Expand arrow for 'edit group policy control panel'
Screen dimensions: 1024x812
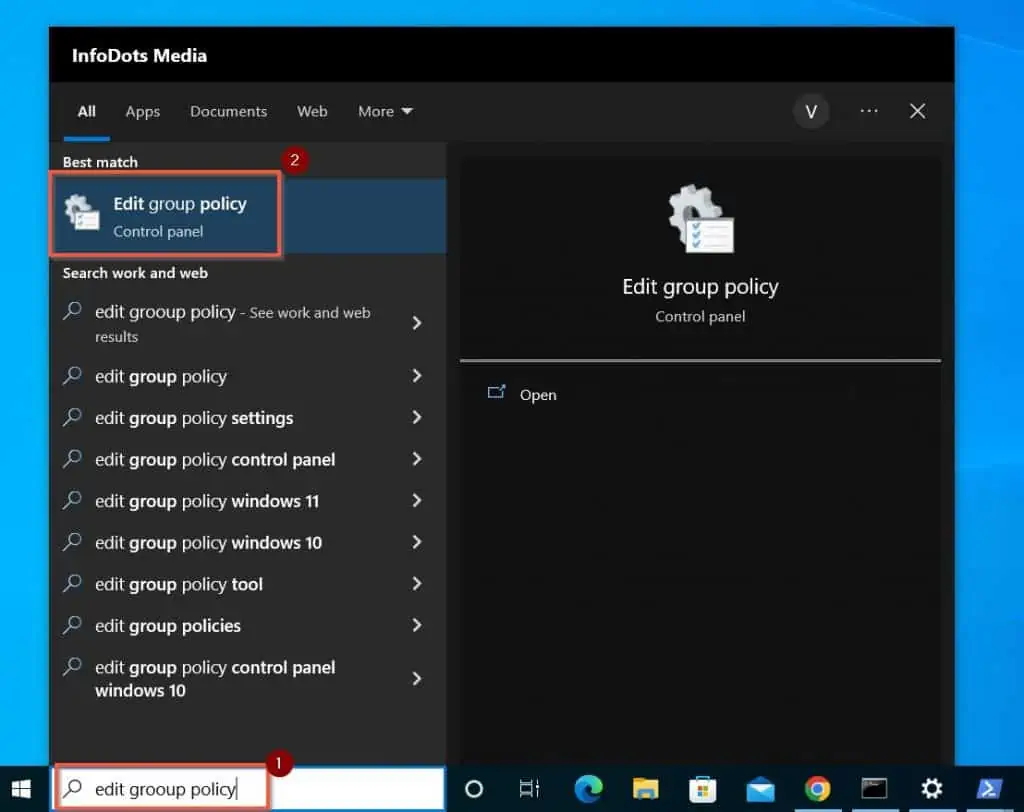coord(417,459)
